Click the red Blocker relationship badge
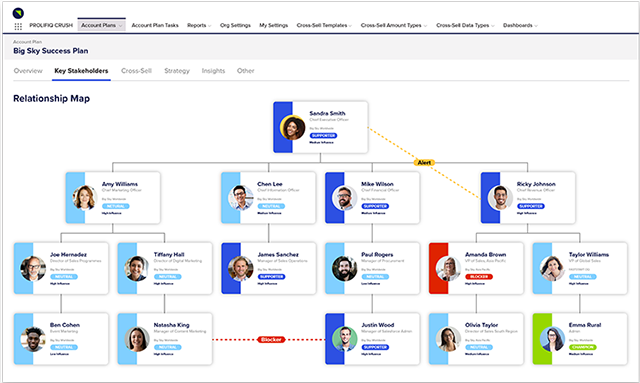This screenshot has width=640, height=383. tap(271, 340)
